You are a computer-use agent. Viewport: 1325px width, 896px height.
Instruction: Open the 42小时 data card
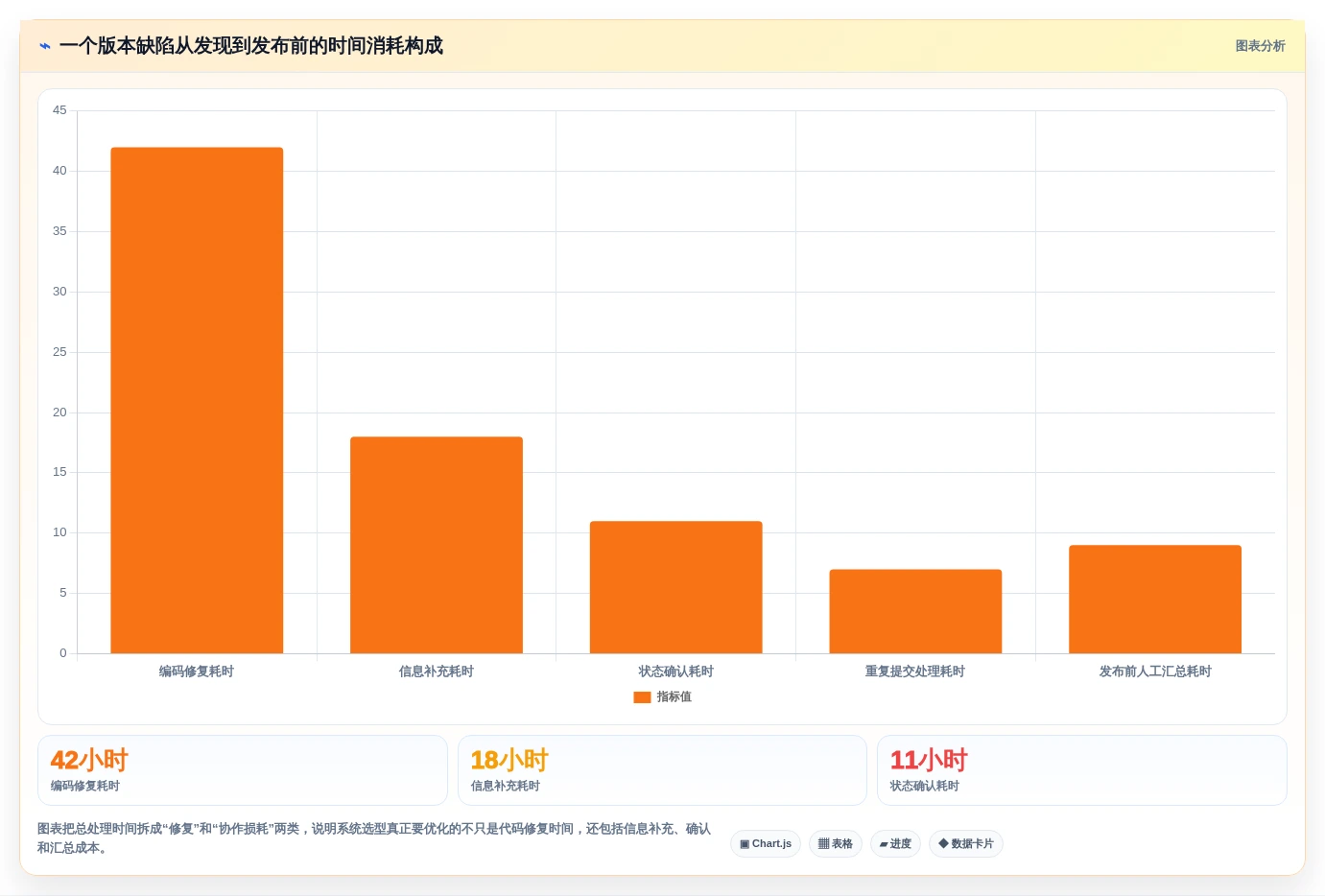[x=243, y=770]
